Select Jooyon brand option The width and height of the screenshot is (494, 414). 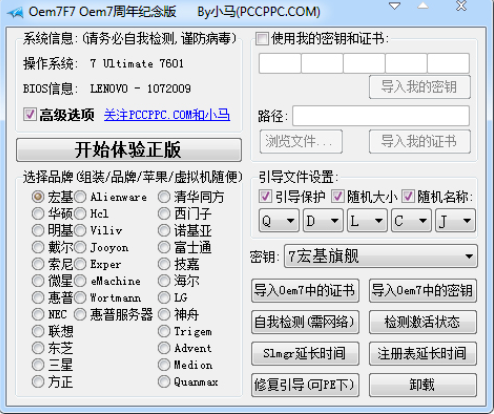(80, 247)
